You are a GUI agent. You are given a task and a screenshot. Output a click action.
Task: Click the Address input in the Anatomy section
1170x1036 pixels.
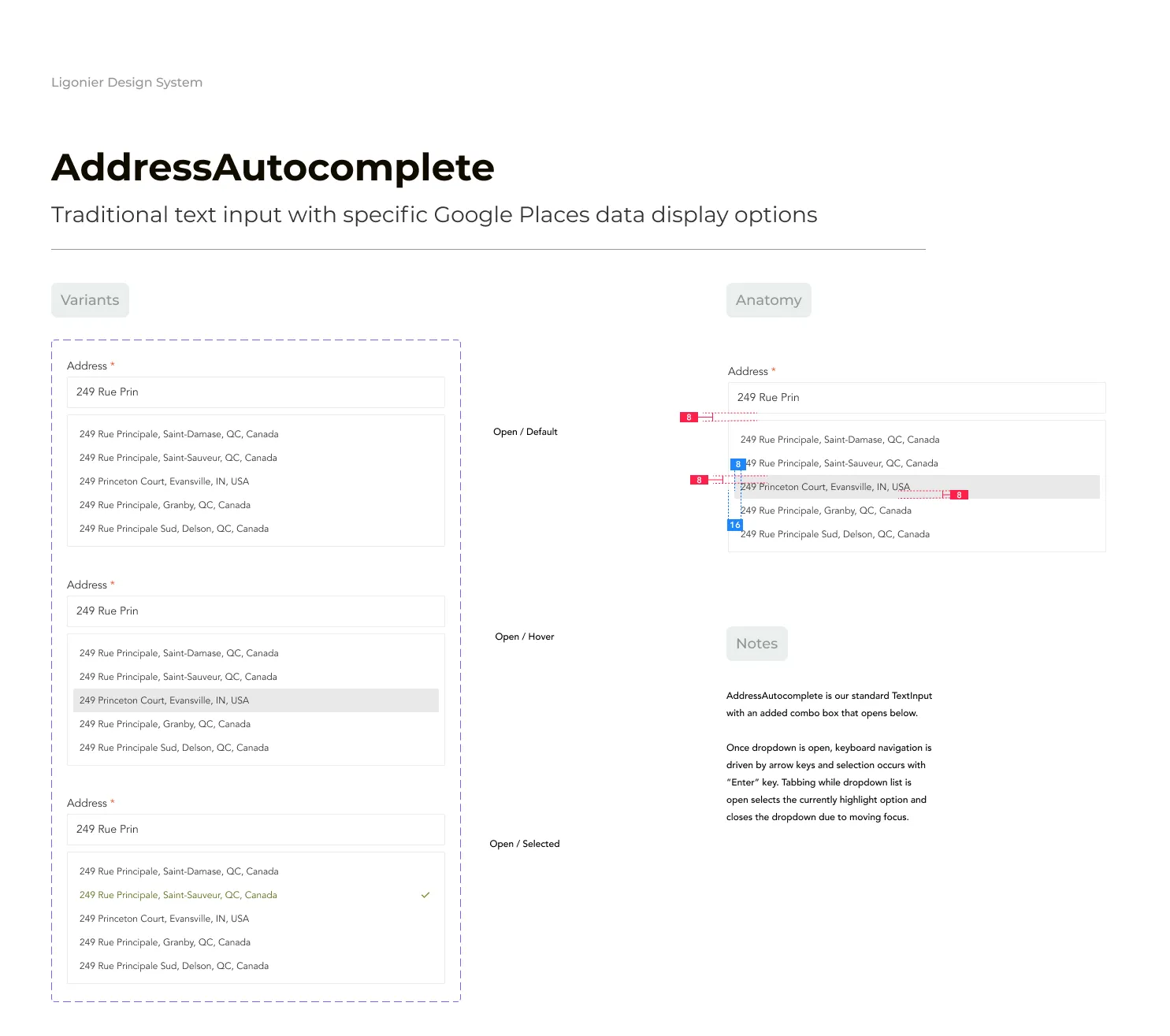916,398
